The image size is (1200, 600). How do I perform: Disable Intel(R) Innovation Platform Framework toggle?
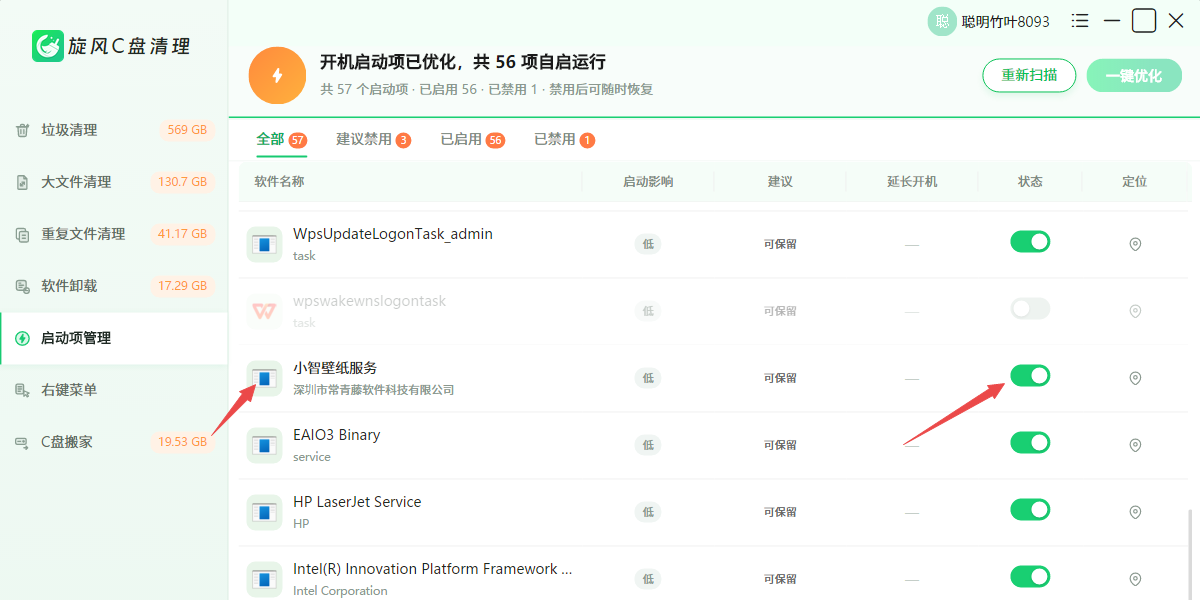[1030, 576]
